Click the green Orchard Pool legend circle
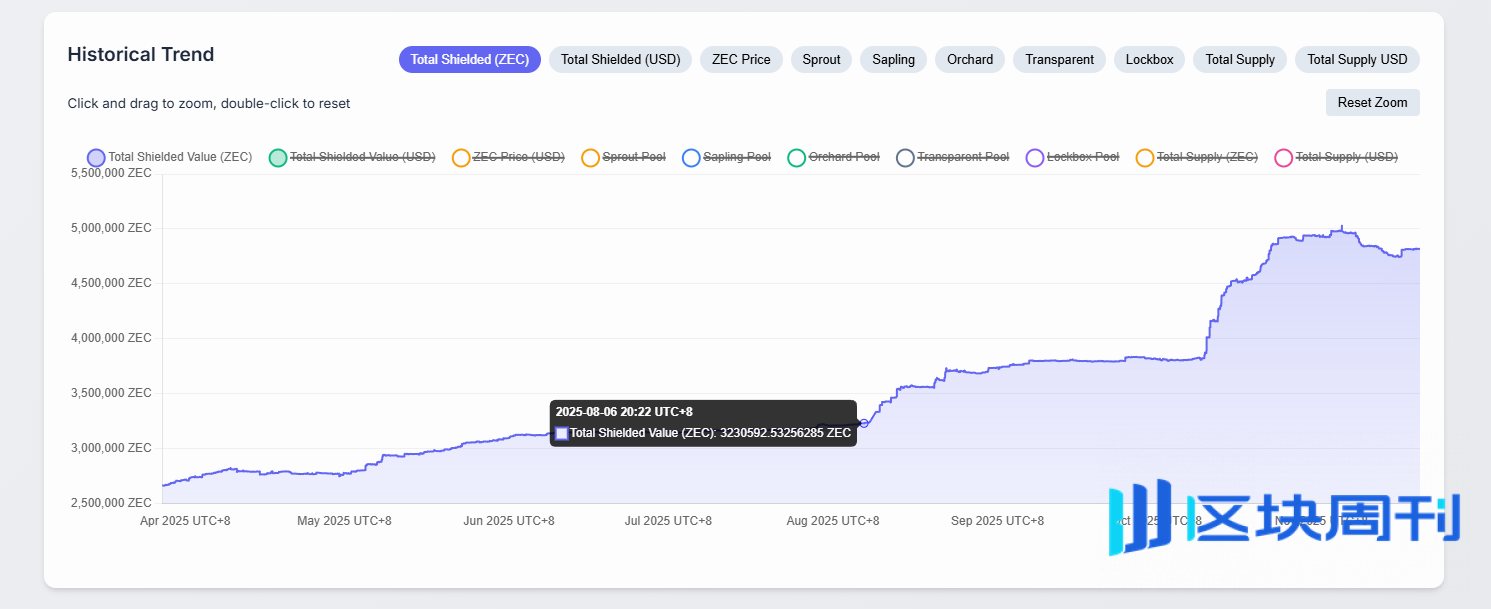 [796, 157]
